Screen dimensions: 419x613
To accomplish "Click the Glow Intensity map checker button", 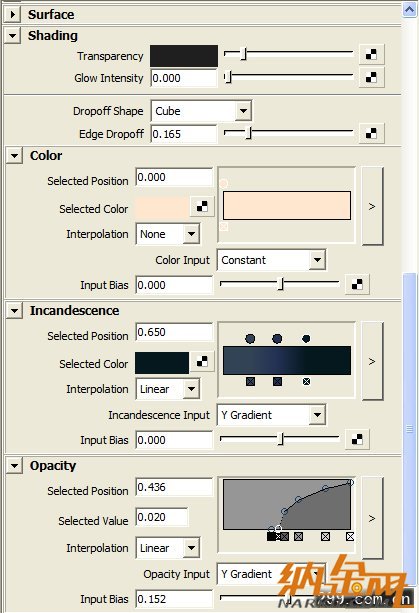I will (371, 77).
